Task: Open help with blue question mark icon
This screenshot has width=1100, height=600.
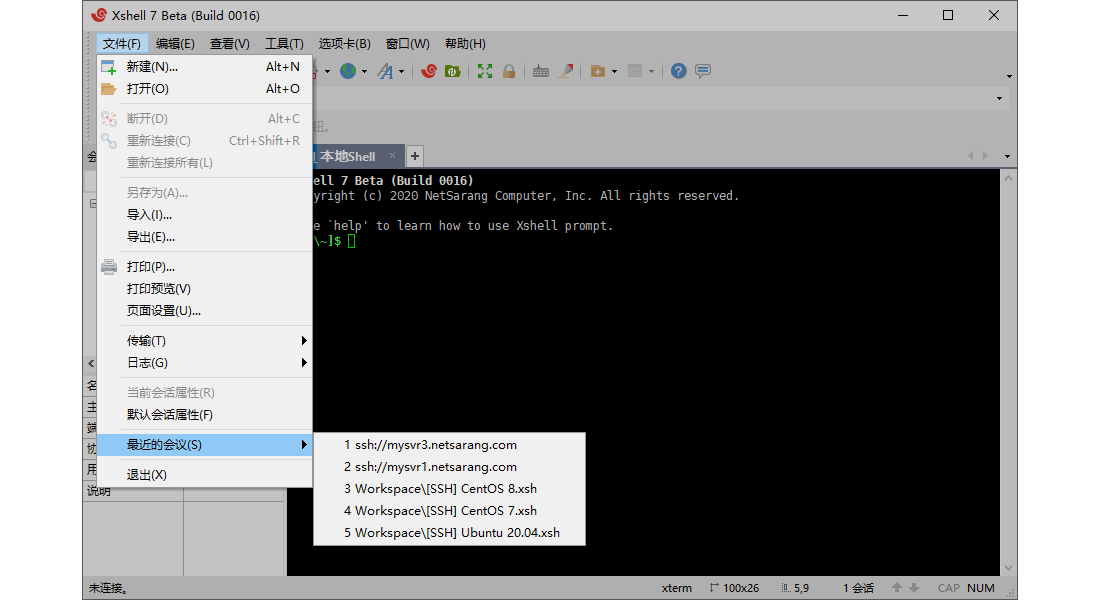Action: point(678,71)
